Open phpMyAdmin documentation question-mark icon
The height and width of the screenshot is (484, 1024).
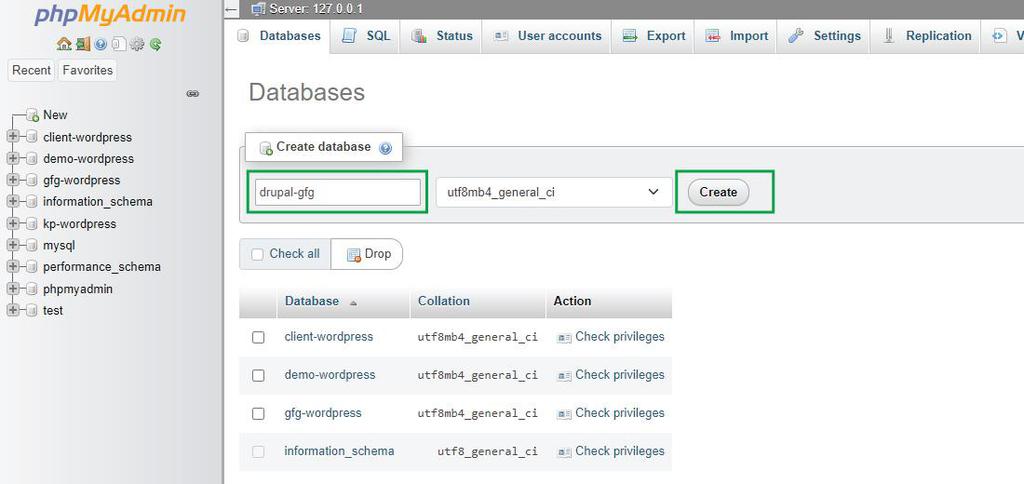pos(101,44)
